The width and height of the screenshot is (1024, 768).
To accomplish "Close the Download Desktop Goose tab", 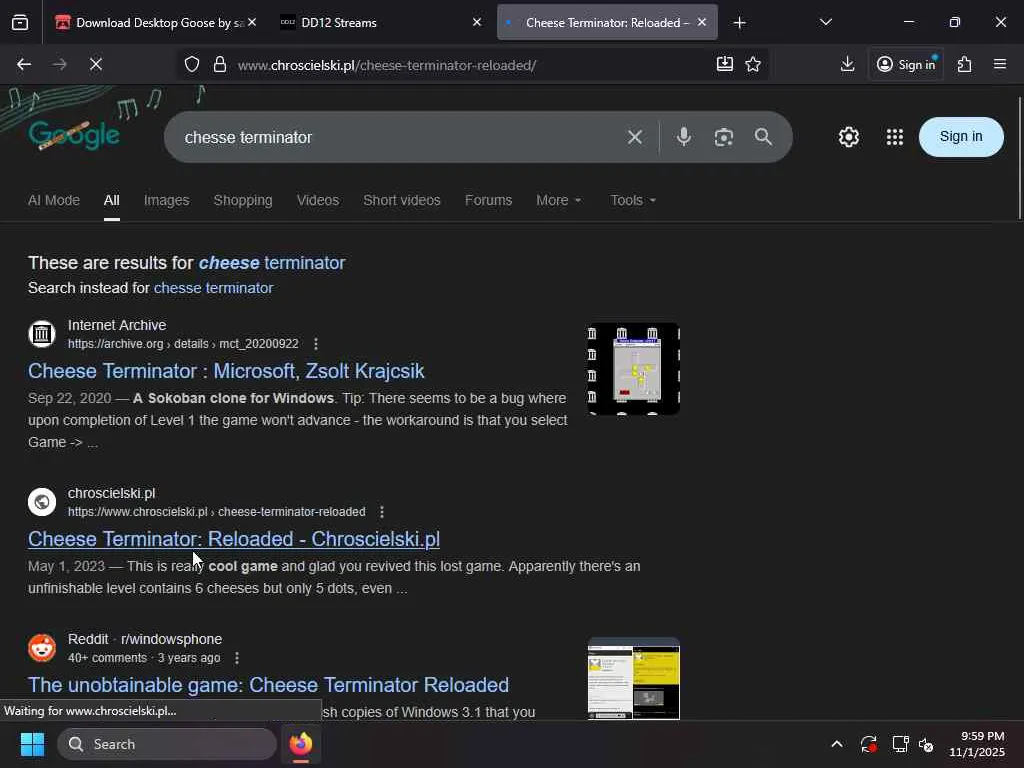I will [252, 22].
